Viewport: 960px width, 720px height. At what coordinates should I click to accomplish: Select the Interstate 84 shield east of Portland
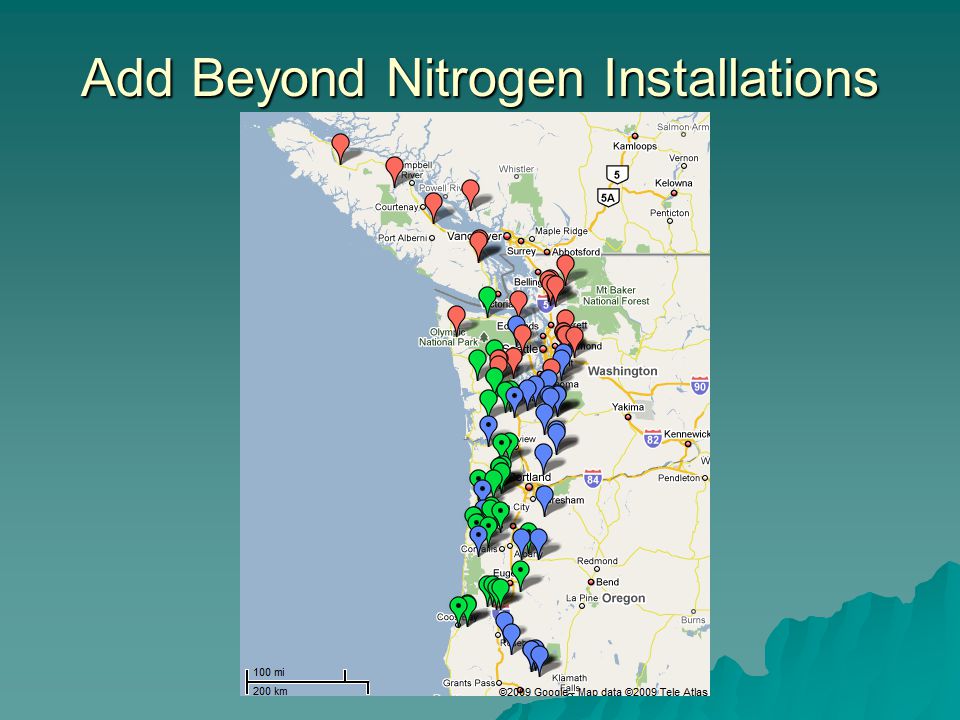click(593, 479)
